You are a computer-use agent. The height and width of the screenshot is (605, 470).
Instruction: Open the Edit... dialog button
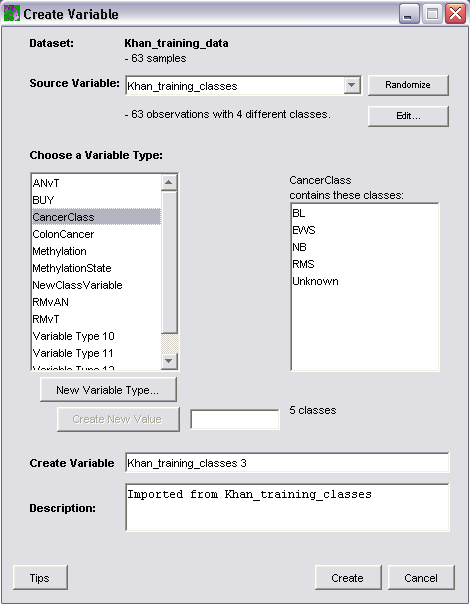tap(408, 116)
